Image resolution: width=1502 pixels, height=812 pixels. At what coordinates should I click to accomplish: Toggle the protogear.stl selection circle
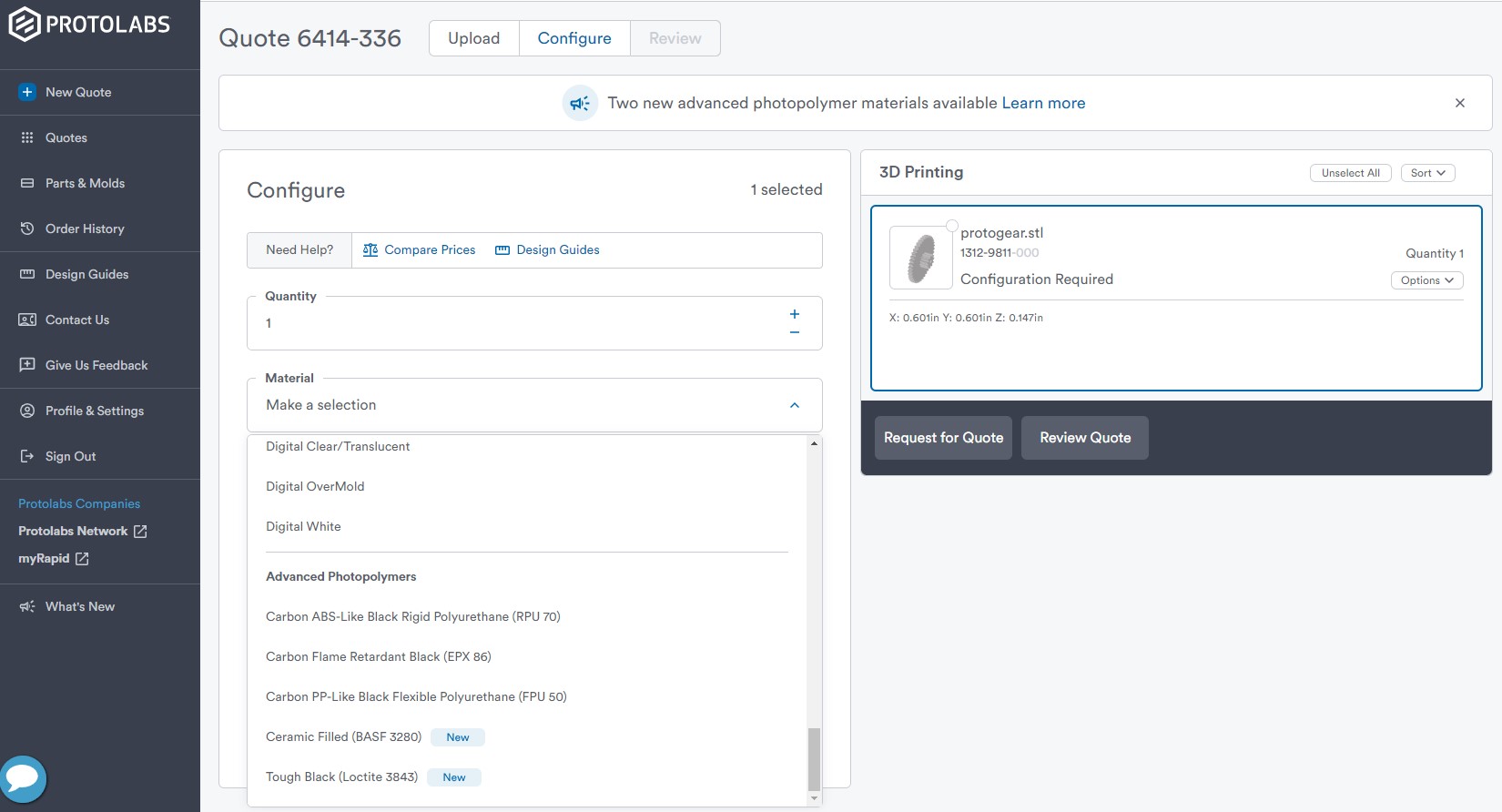(x=951, y=226)
